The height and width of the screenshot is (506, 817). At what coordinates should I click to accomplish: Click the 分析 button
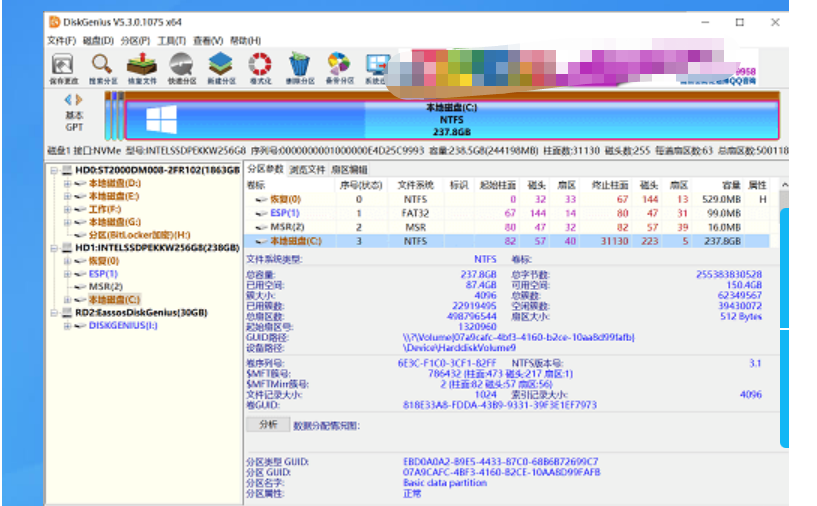point(268,425)
